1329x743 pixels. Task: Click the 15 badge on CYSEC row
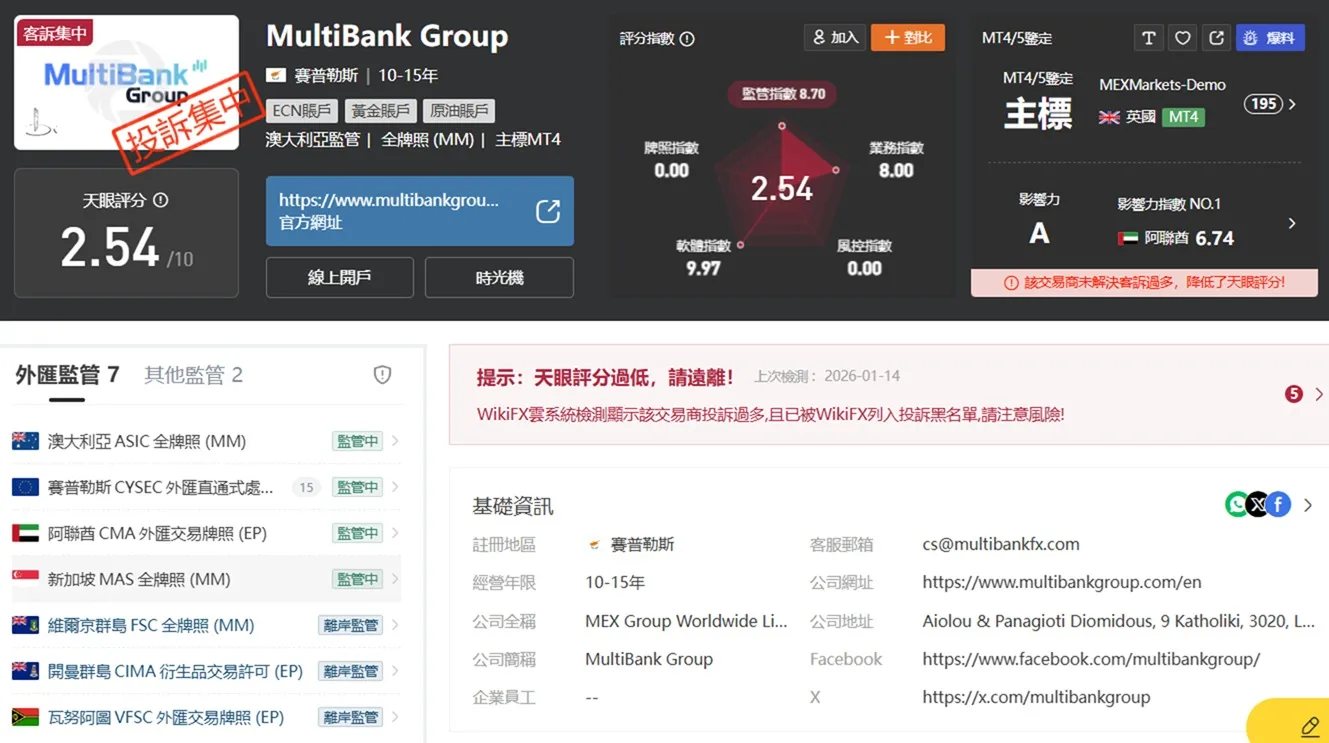coord(306,487)
